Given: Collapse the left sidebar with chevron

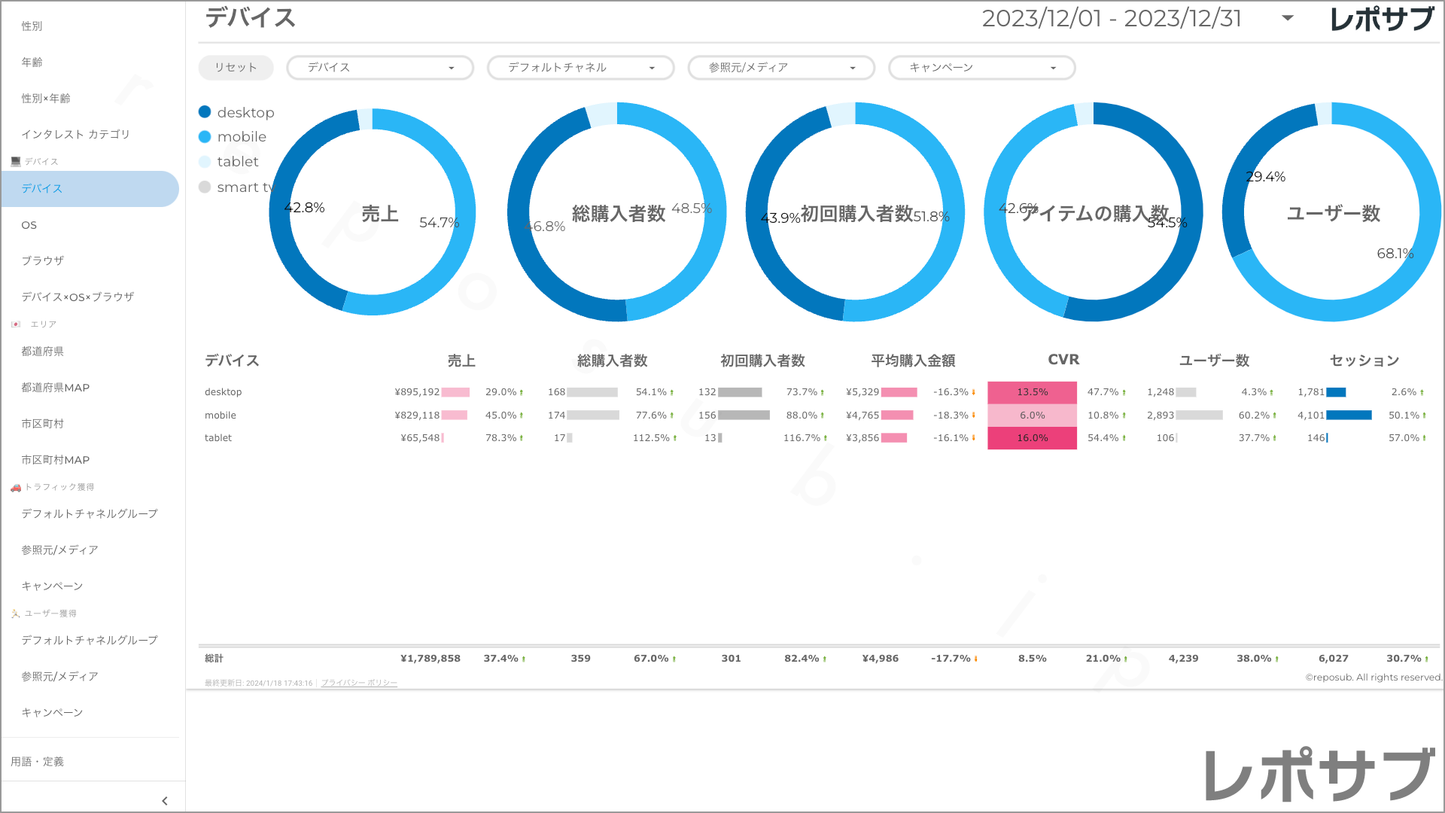Looking at the screenshot, I should [165, 801].
